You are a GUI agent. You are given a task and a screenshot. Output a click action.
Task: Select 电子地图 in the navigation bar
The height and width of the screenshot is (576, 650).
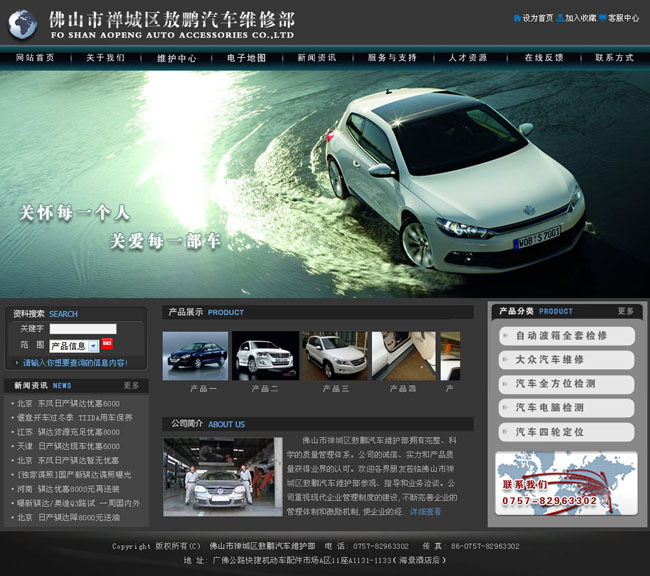pyautogui.click(x=246, y=58)
